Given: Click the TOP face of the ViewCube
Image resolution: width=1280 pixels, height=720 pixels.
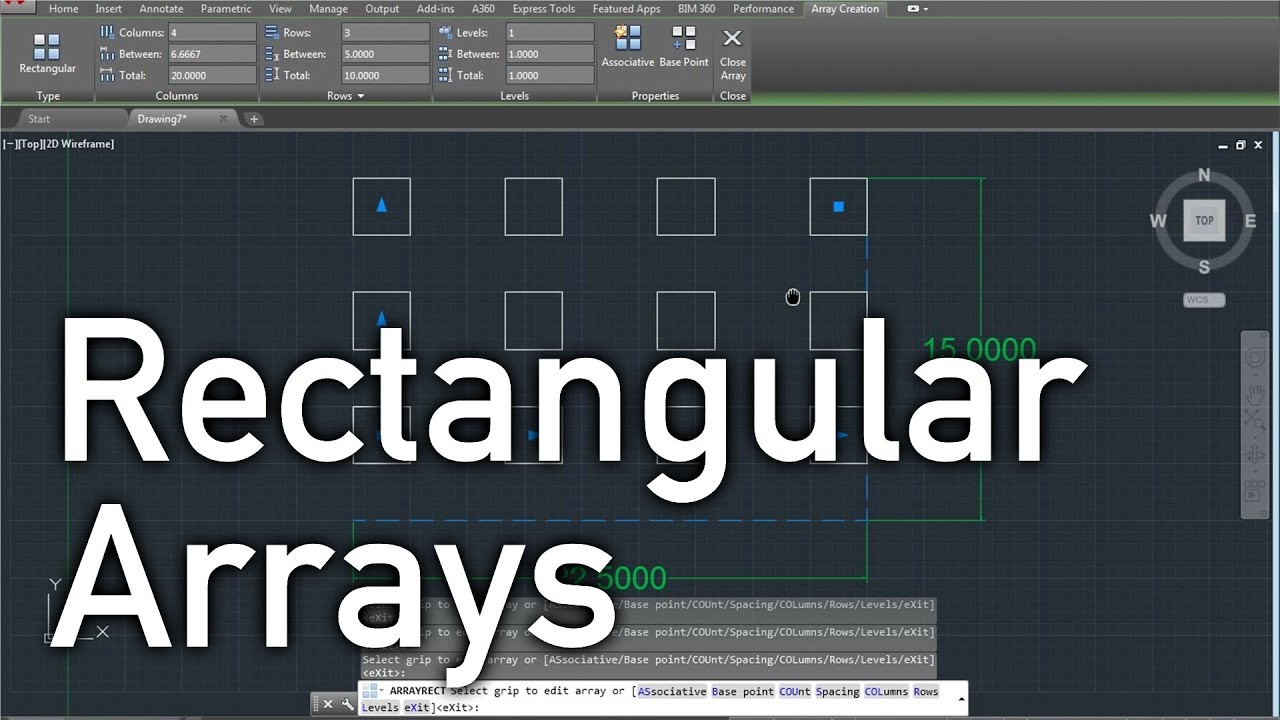Looking at the screenshot, I should 1204,221.
